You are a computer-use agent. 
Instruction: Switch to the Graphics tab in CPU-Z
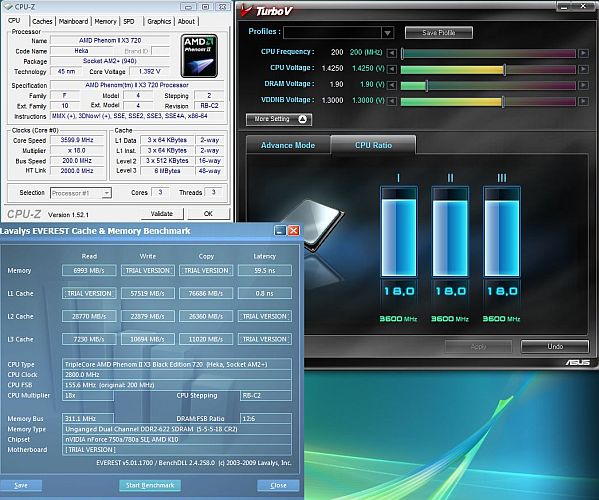click(x=159, y=21)
